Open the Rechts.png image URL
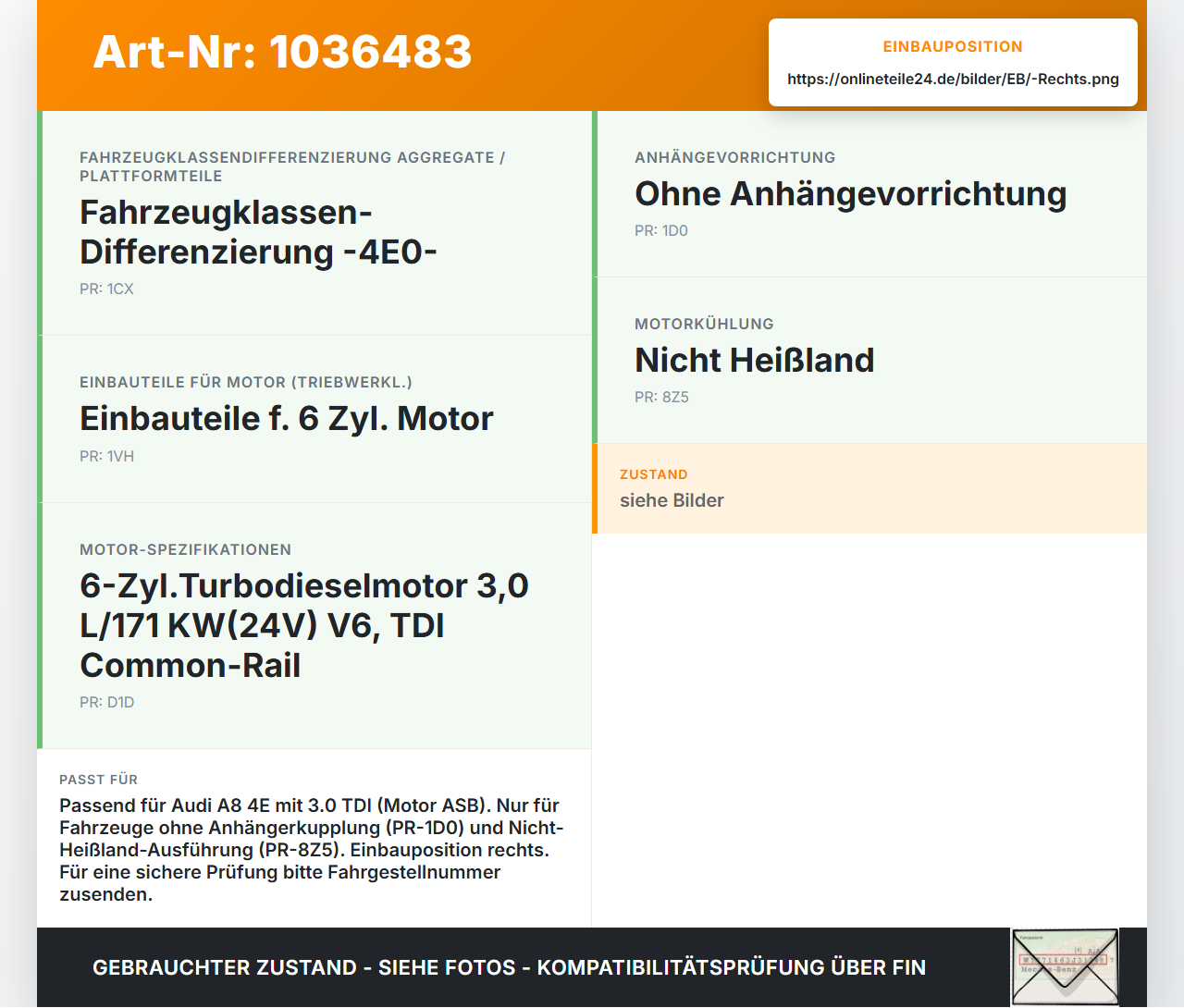 tap(953, 79)
